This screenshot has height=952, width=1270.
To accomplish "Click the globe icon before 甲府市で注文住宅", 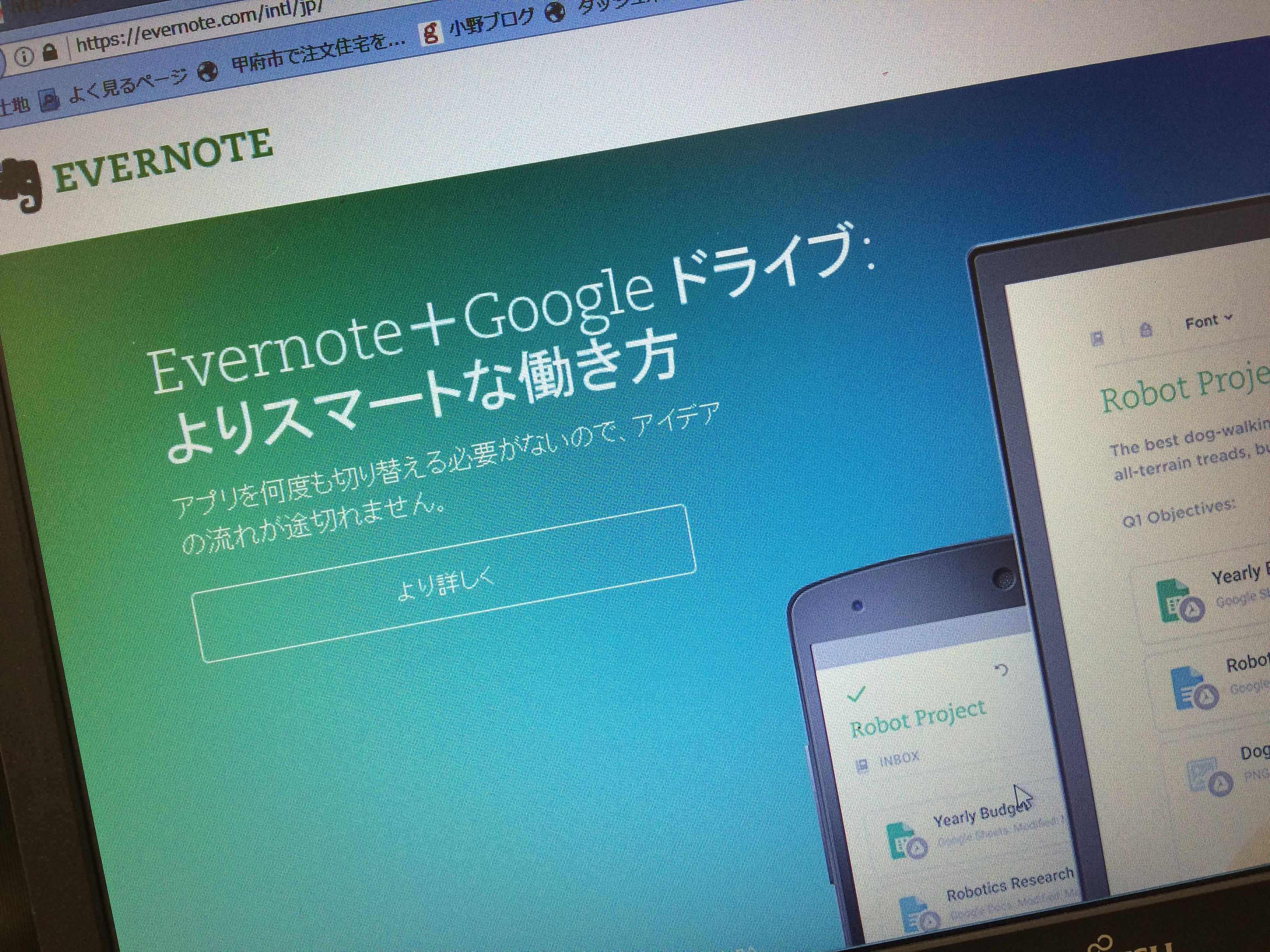I will point(208,72).
